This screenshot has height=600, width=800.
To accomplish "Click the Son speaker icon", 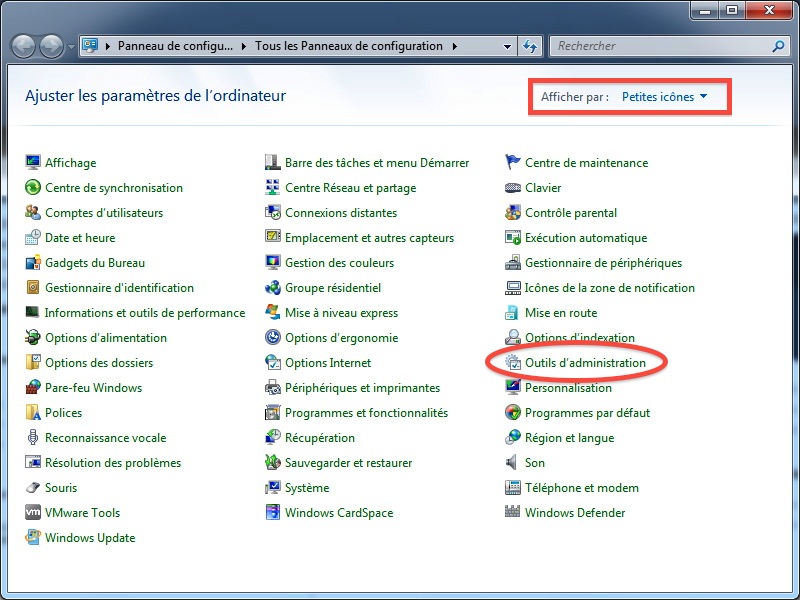I will pyautogui.click(x=512, y=462).
